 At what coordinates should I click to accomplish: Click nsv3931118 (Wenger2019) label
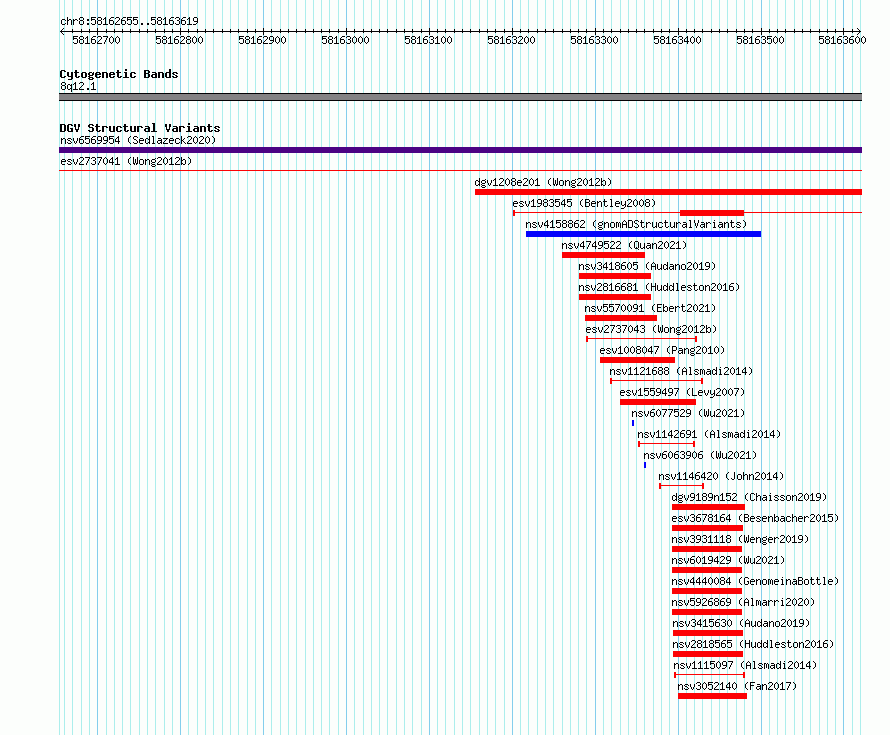pos(740,539)
